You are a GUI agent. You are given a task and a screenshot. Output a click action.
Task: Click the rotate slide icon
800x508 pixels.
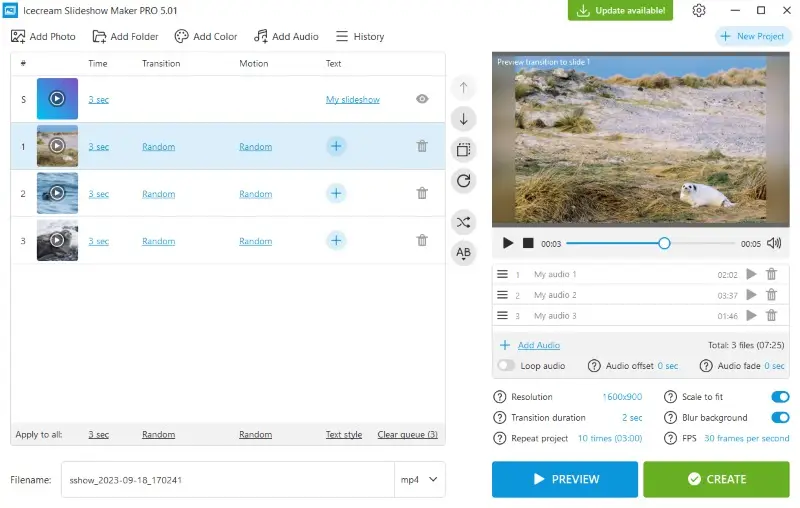[463, 181]
